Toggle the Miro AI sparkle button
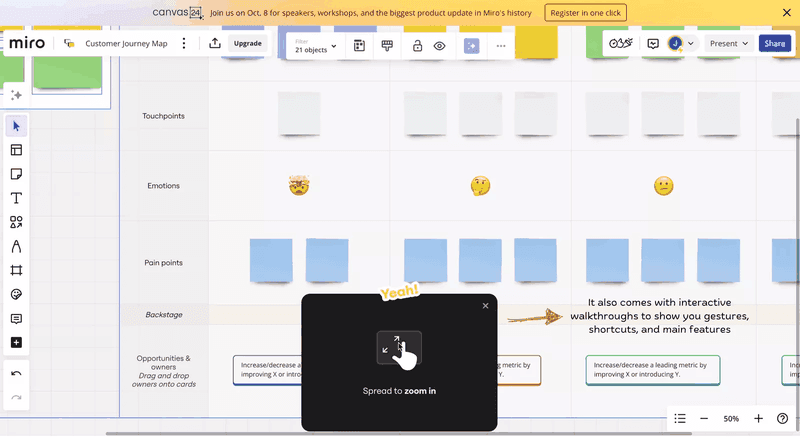 471,46
